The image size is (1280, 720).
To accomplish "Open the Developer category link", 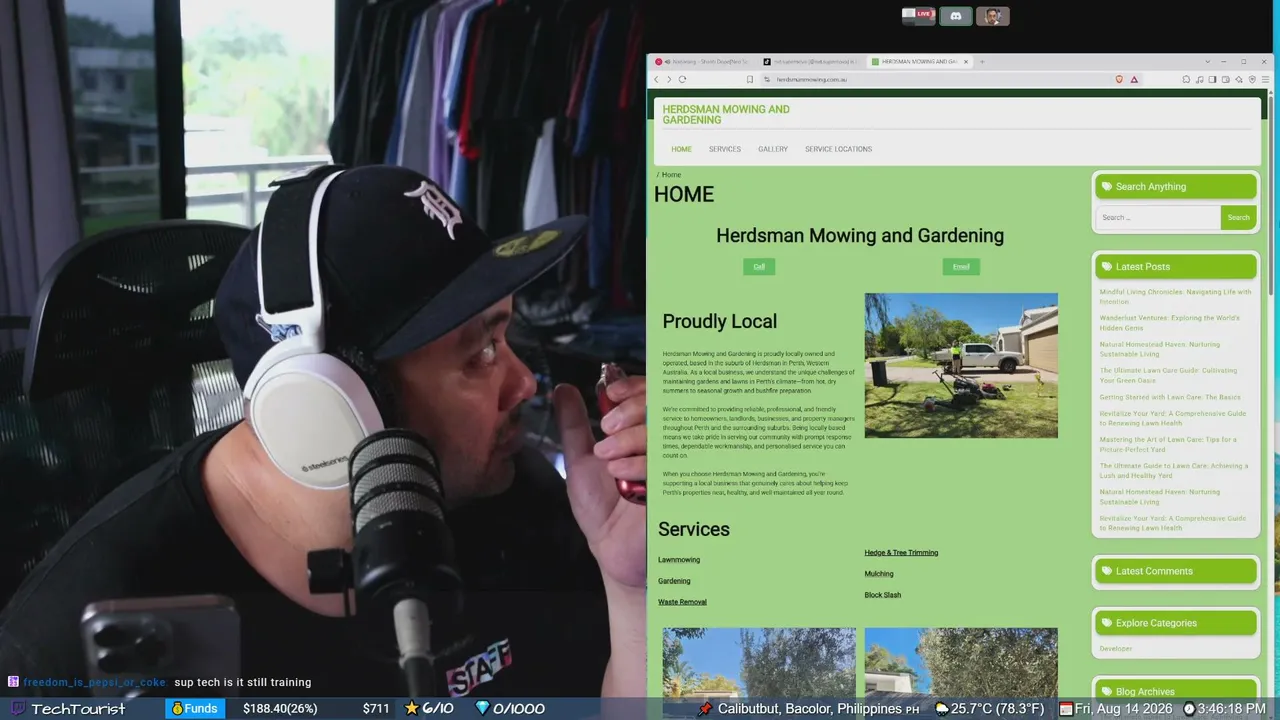I will pos(1116,649).
